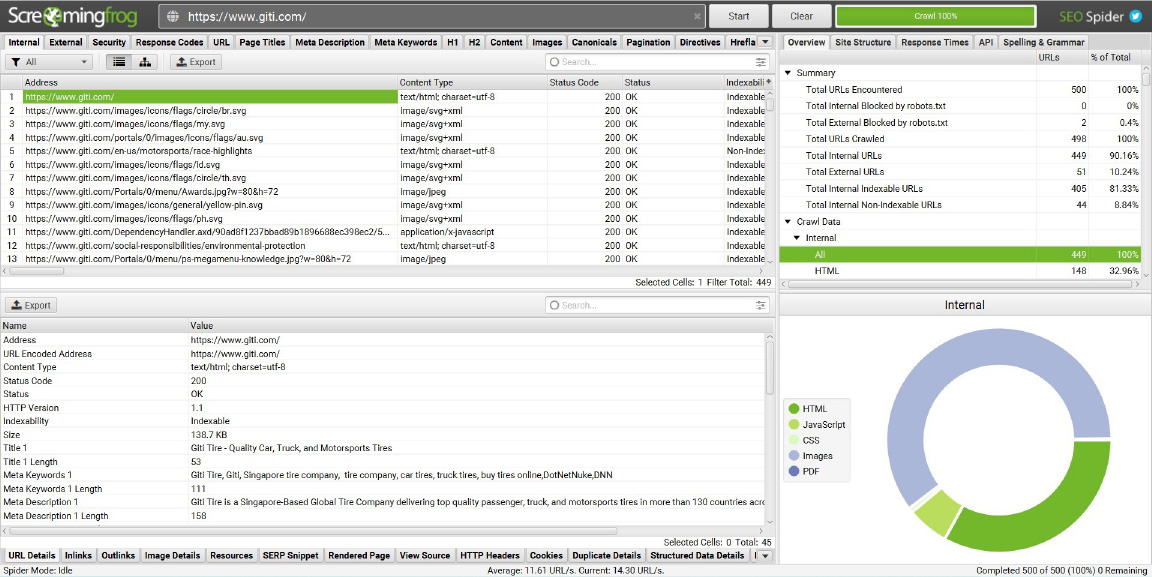Image resolution: width=1152 pixels, height=577 pixels.
Task: Click the PDF legend color swatch
Action: pyautogui.click(x=793, y=471)
